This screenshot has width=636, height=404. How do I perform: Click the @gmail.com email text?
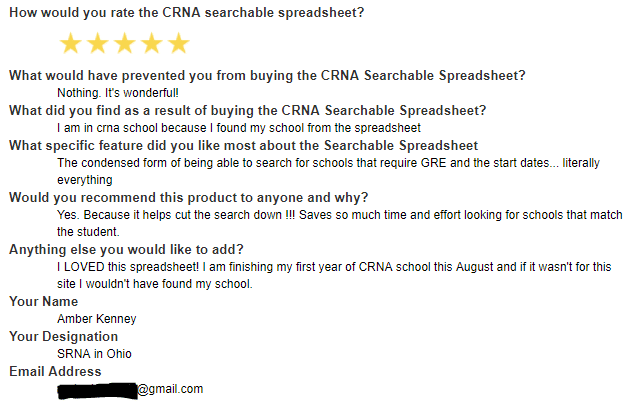click(170, 389)
